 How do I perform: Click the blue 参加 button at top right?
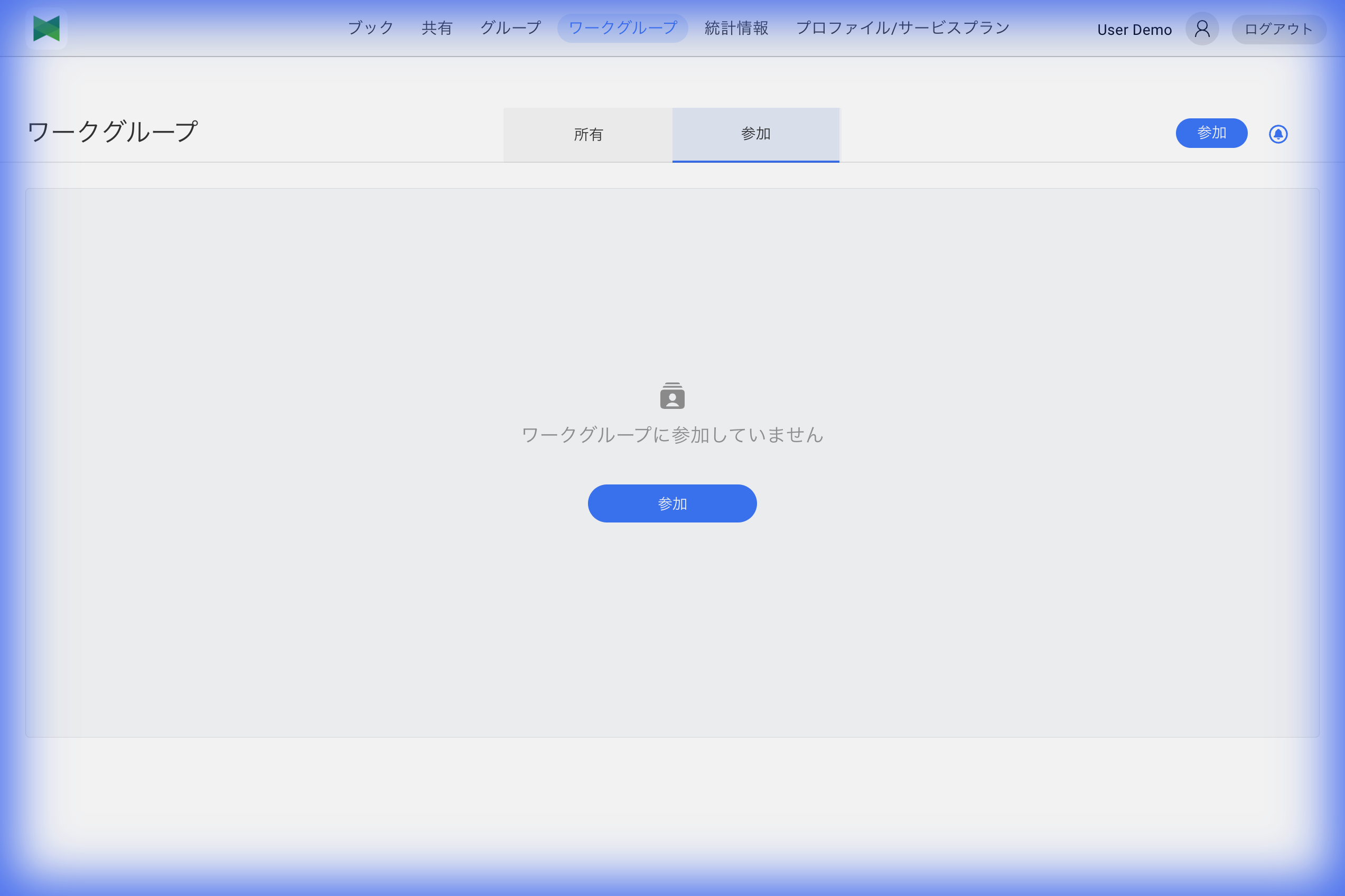point(1211,133)
